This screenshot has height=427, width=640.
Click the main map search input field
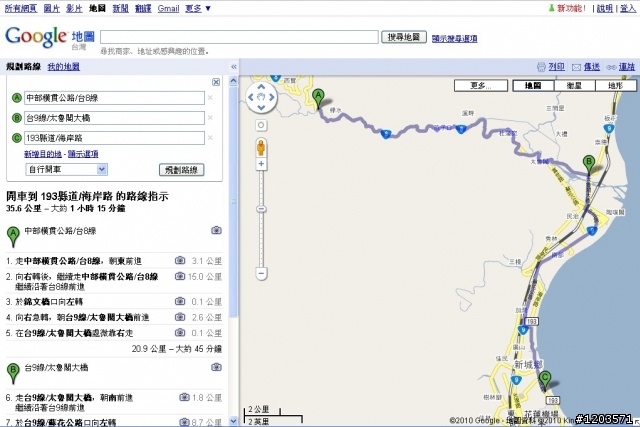pos(239,37)
